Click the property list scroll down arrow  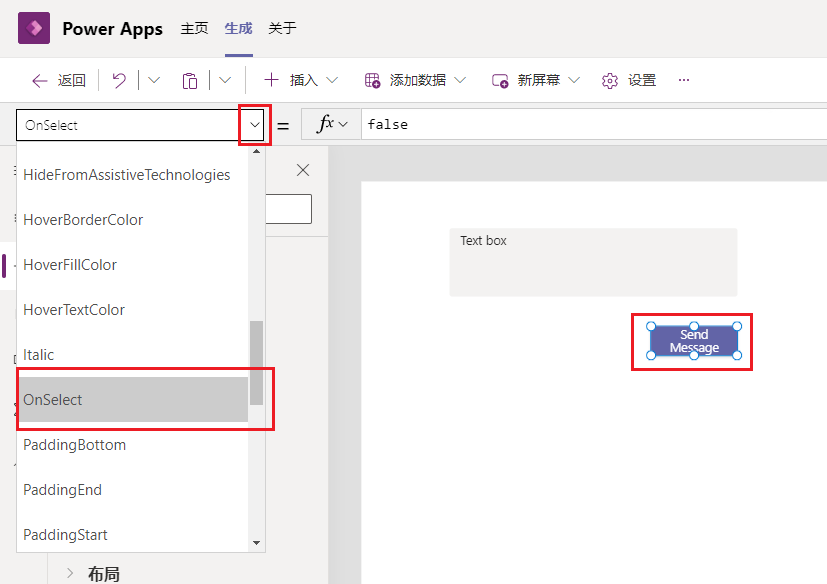tap(256, 543)
